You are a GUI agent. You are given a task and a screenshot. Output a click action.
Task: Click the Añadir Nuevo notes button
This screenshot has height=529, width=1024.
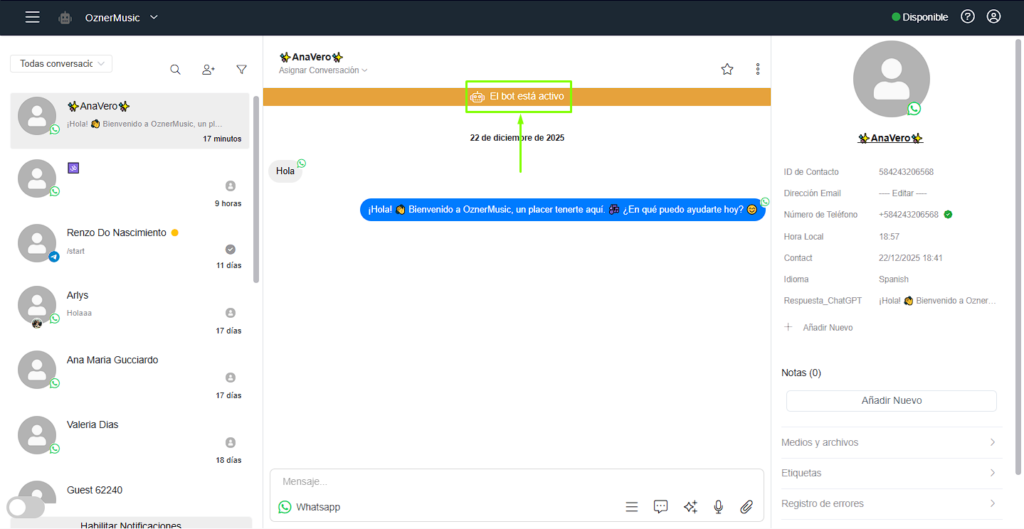(x=891, y=400)
